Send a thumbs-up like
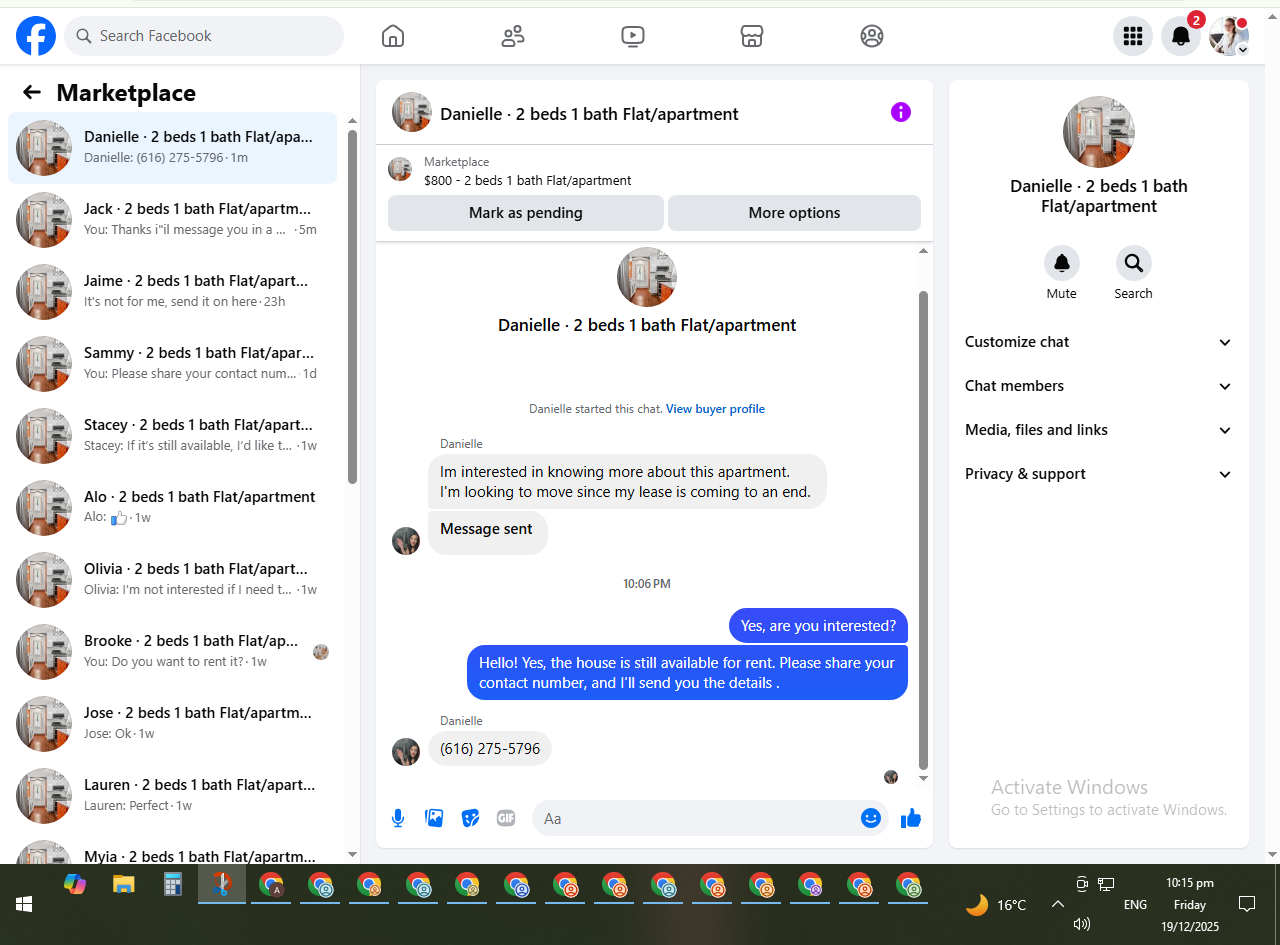 point(910,818)
